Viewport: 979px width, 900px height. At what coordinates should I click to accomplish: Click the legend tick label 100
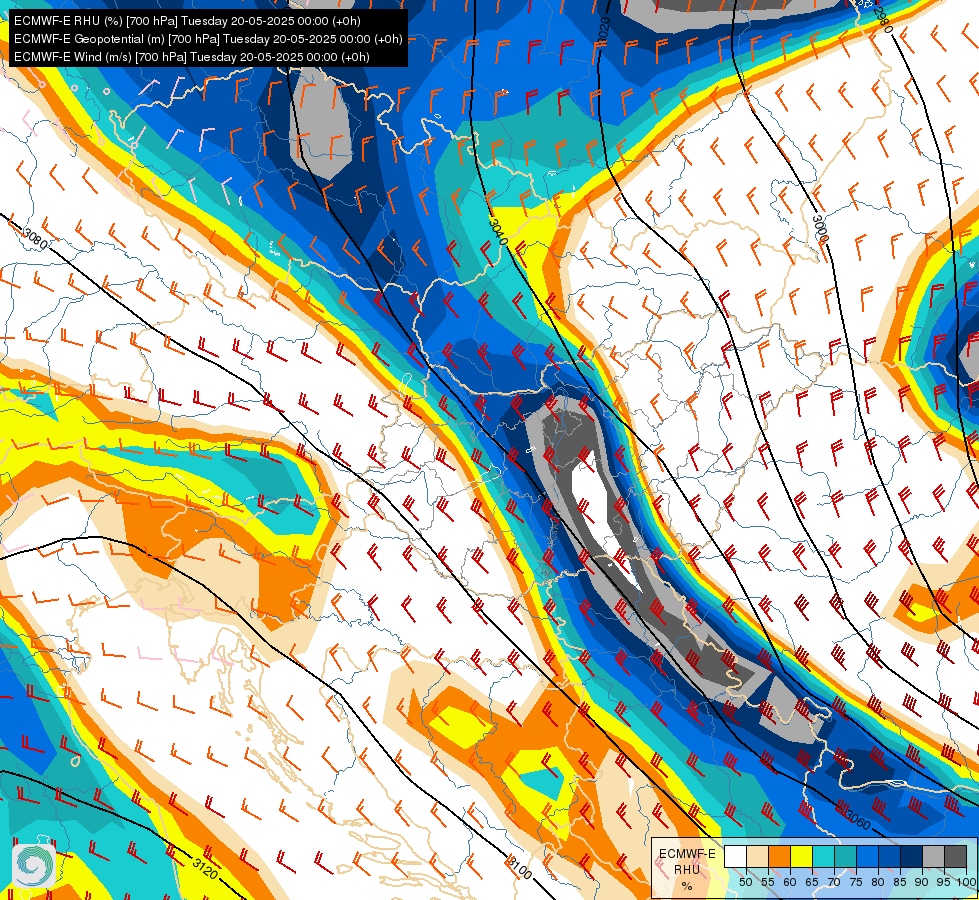click(x=967, y=882)
